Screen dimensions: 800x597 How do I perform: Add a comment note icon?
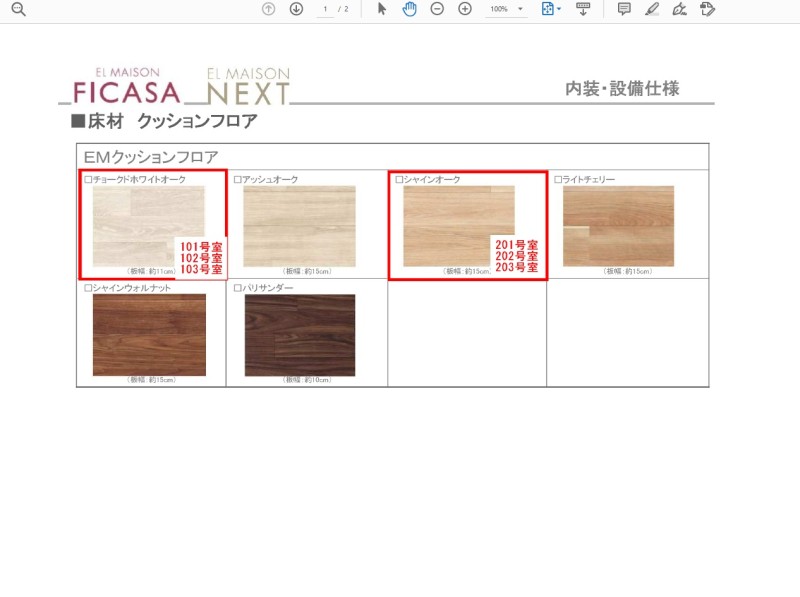click(x=623, y=9)
